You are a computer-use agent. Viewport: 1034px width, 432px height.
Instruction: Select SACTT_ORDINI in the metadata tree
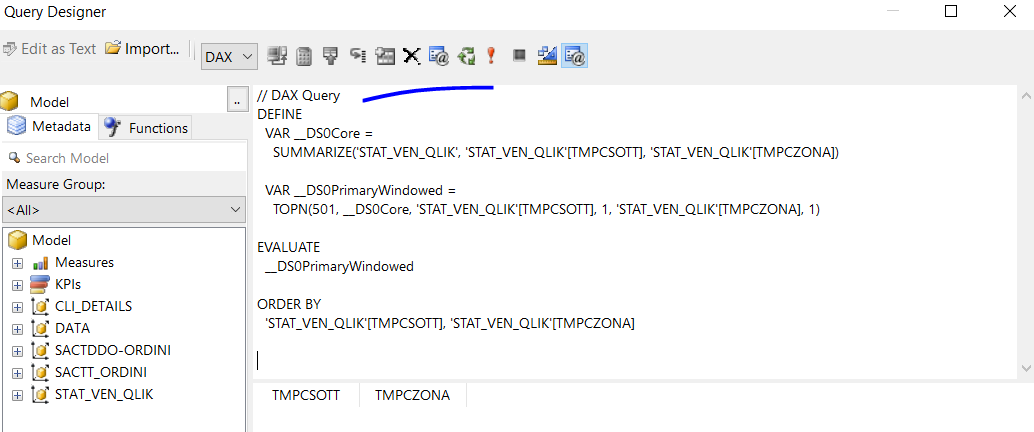(x=101, y=372)
